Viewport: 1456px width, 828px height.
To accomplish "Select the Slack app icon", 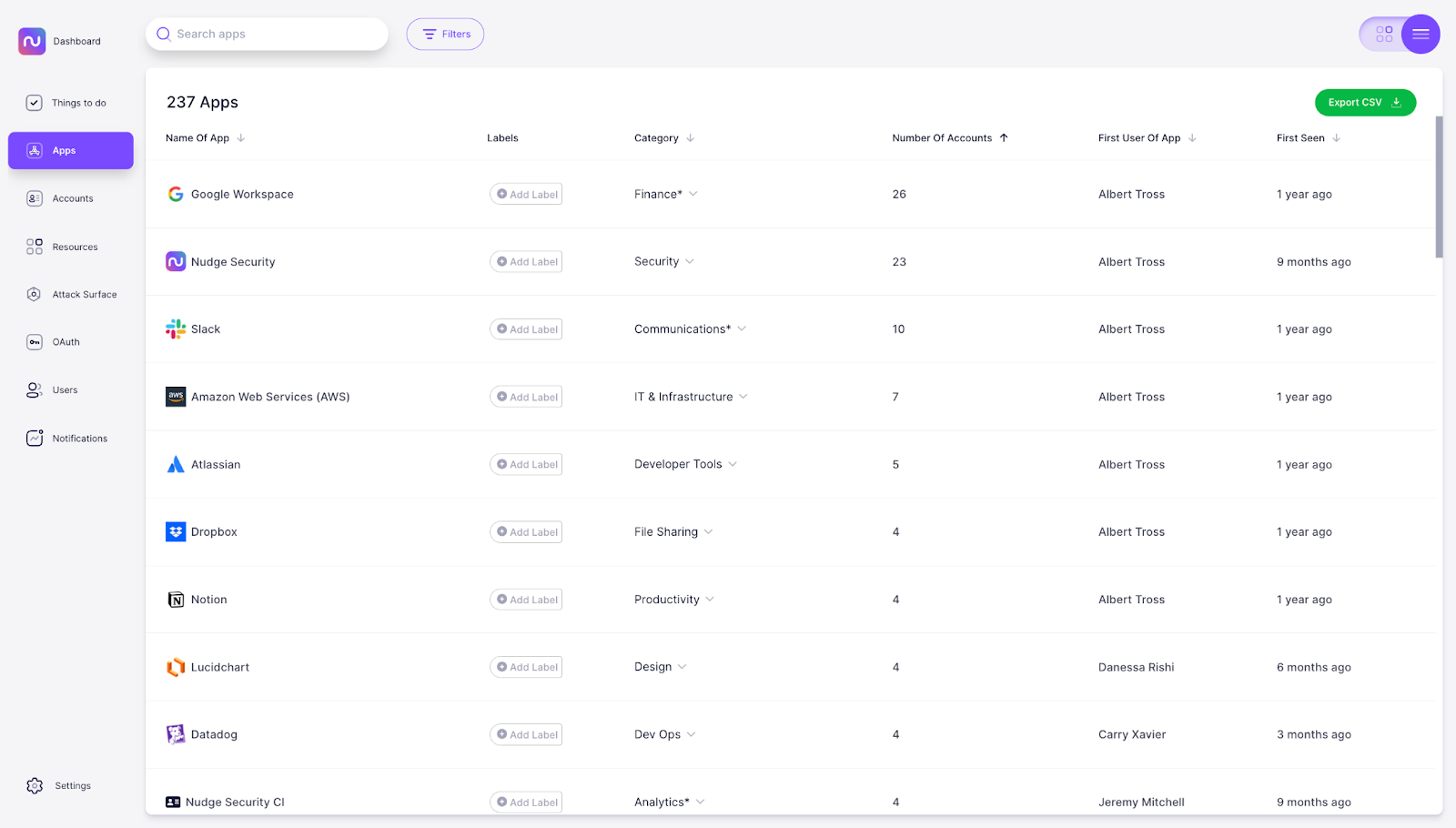I will (x=175, y=328).
